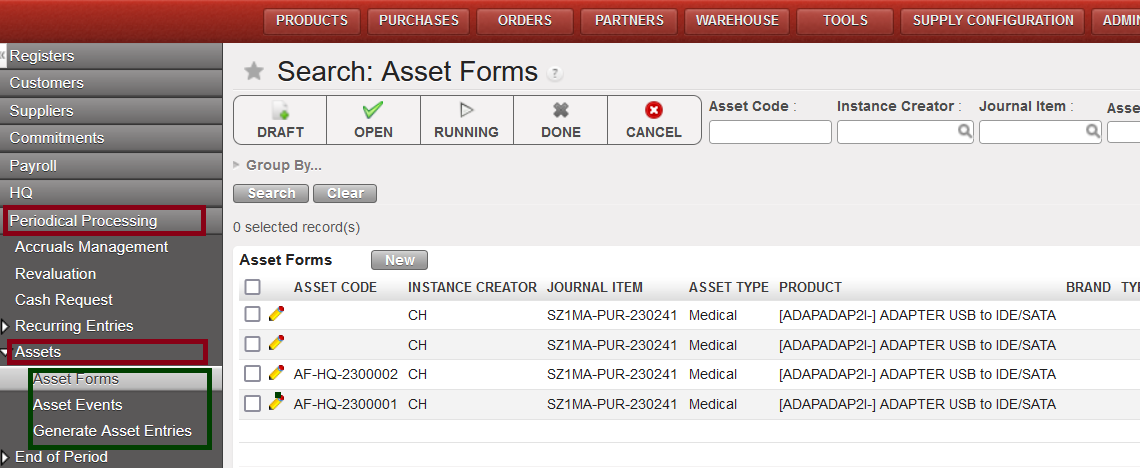Sort by the Journal Item column header

point(595,287)
